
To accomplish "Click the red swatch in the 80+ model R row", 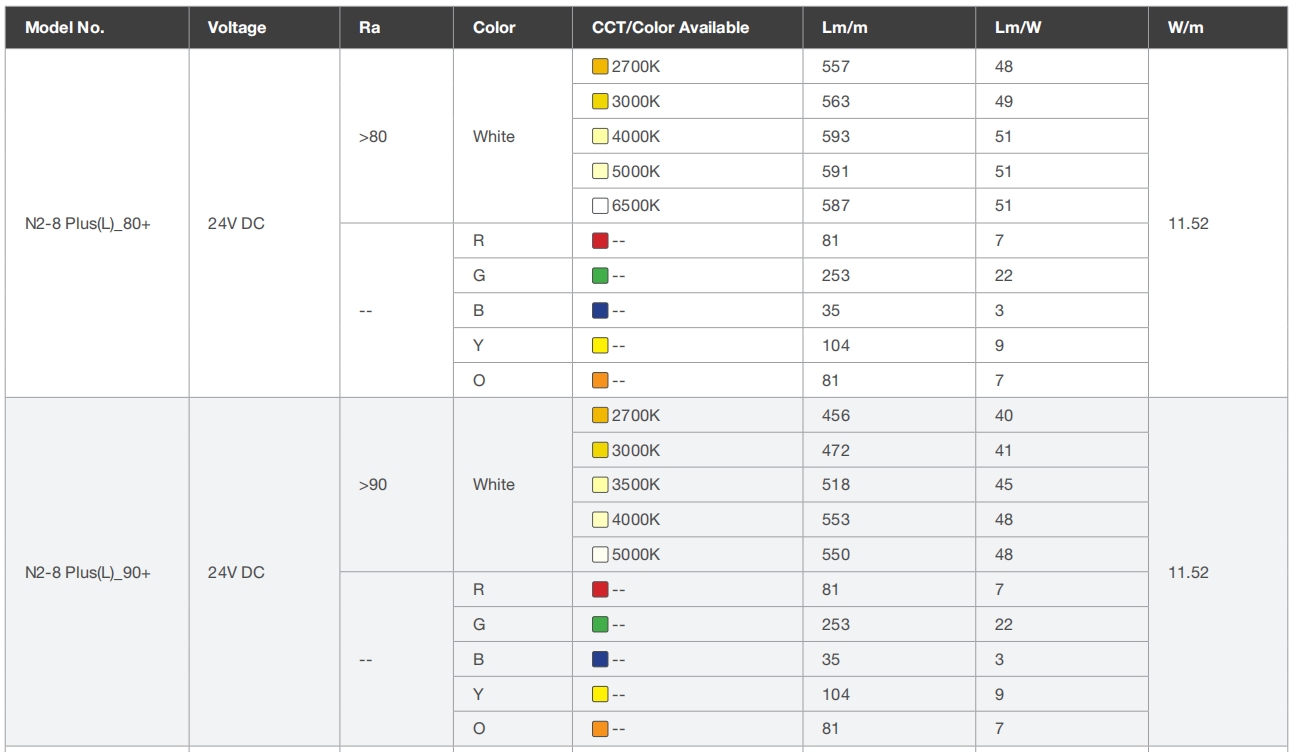I will pos(600,241).
